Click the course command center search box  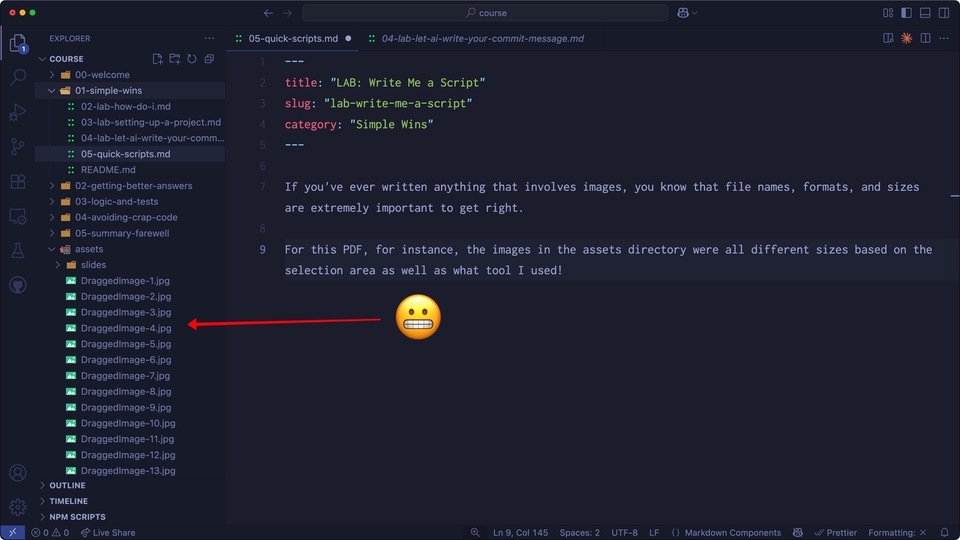[485, 13]
